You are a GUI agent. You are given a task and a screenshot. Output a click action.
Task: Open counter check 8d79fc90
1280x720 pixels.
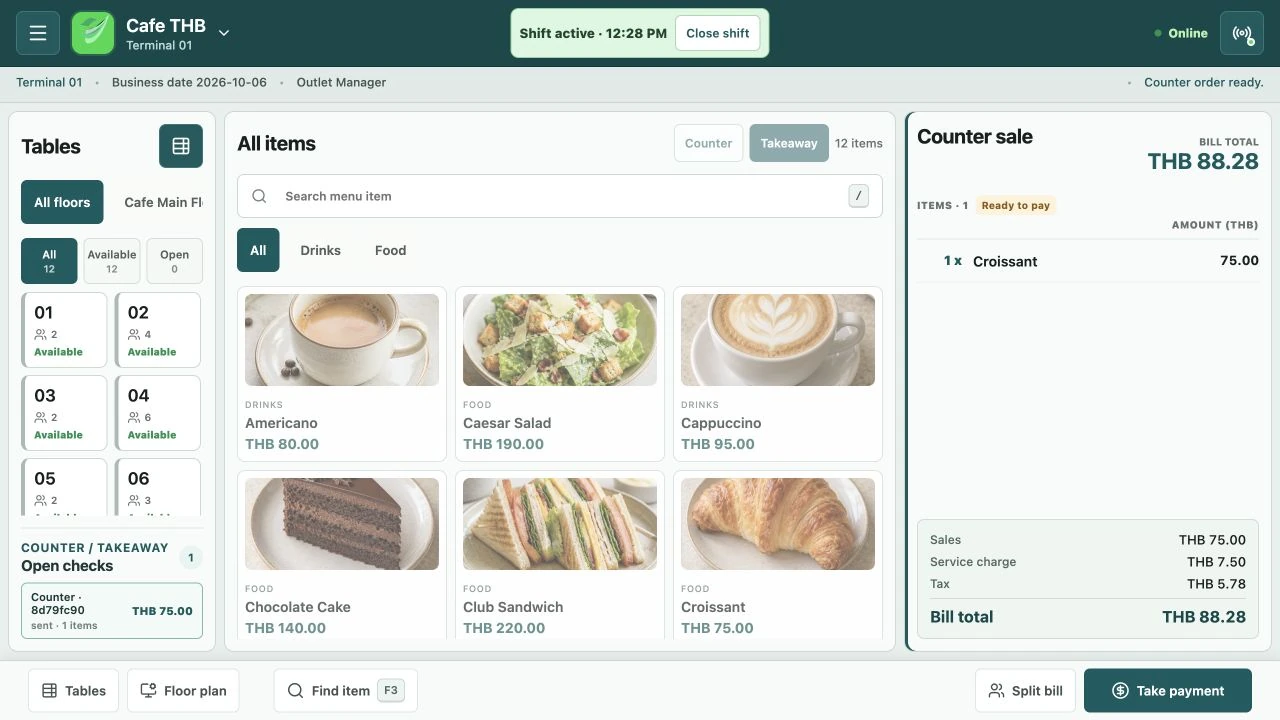coord(112,611)
